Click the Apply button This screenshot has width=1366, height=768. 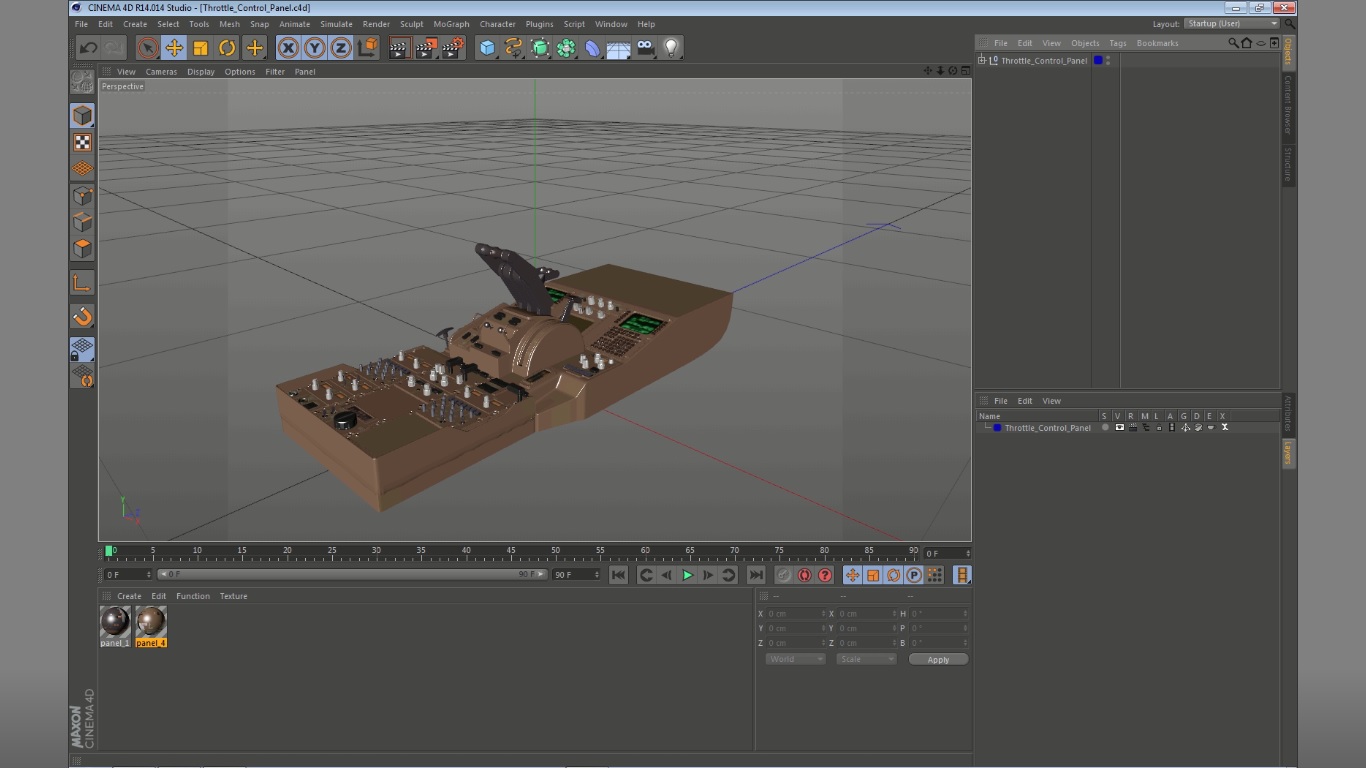(938, 659)
